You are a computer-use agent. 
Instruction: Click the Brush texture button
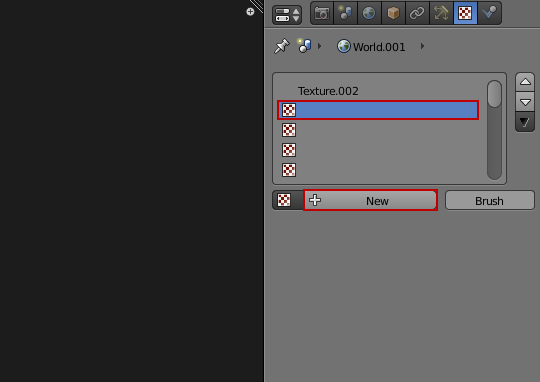tap(490, 200)
